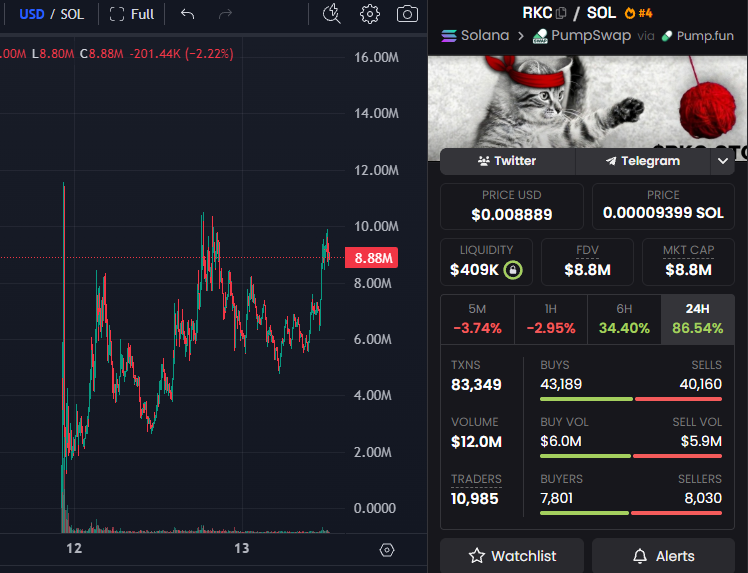Click the PumpSwap logo icon
The image size is (748, 573).
coord(540,36)
